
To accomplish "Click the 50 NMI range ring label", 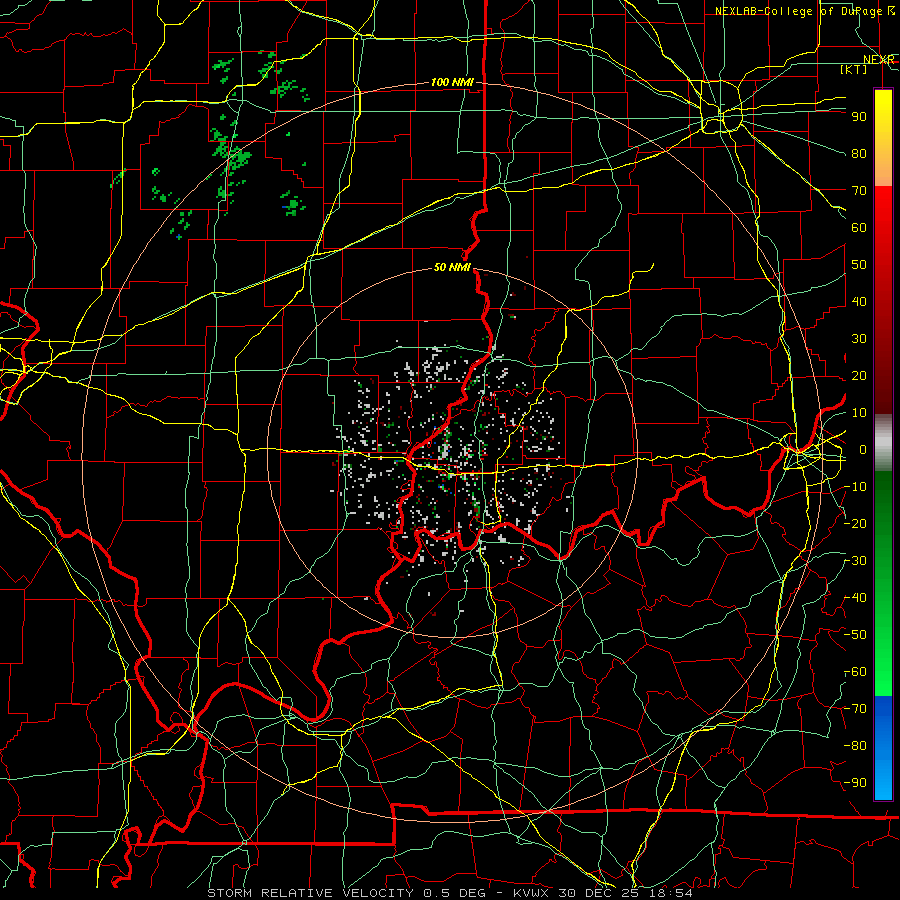I will [x=452, y=267].
